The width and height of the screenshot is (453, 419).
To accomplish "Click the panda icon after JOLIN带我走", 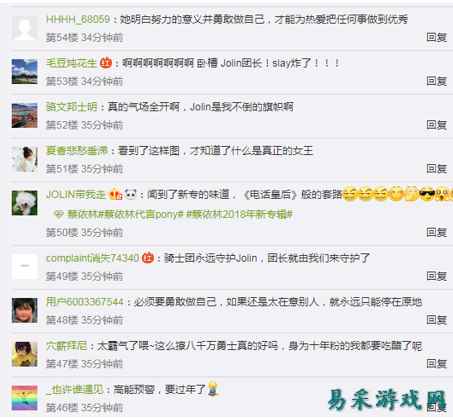I will click(x=131, y=194).
